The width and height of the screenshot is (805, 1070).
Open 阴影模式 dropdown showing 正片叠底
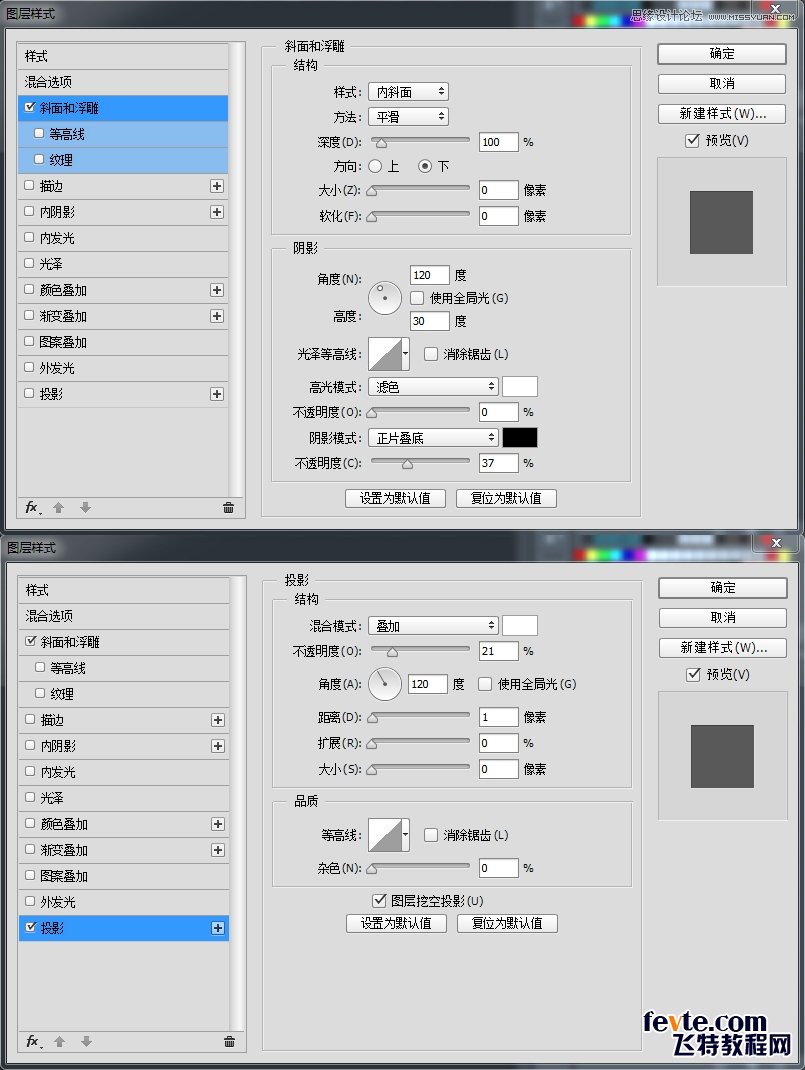click(433, 437)
